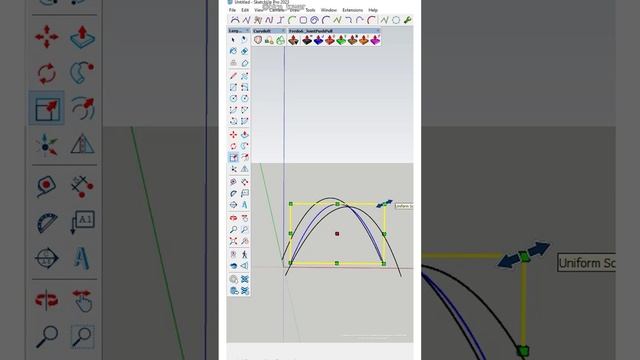
Task: Select the Pan hand tool in small toolbar
Action: pos(244,218)
